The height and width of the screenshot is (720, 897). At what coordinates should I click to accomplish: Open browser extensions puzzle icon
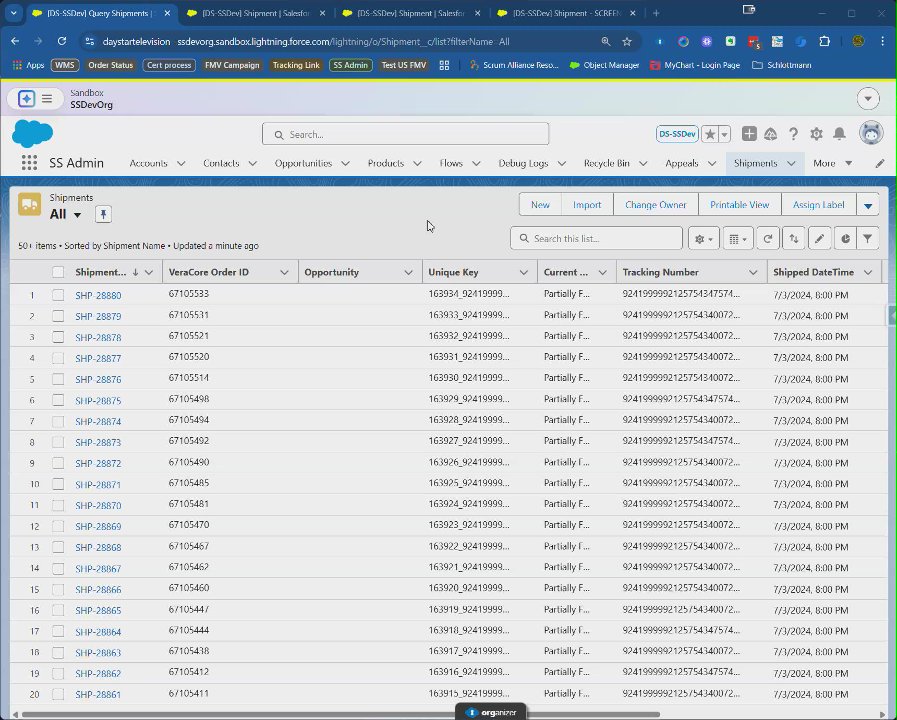coord(824,41)
